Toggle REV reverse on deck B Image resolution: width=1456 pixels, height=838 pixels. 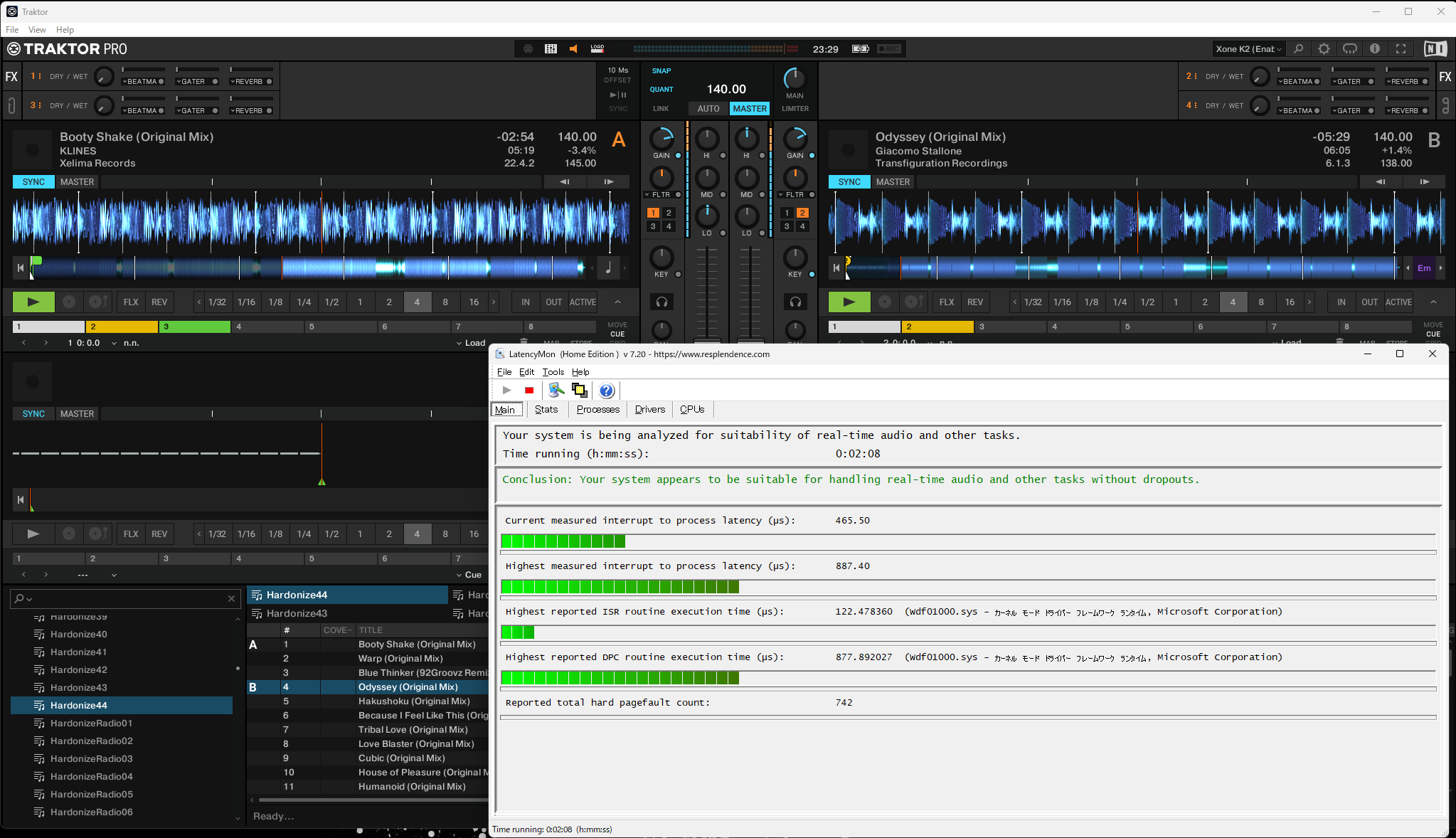975,302
